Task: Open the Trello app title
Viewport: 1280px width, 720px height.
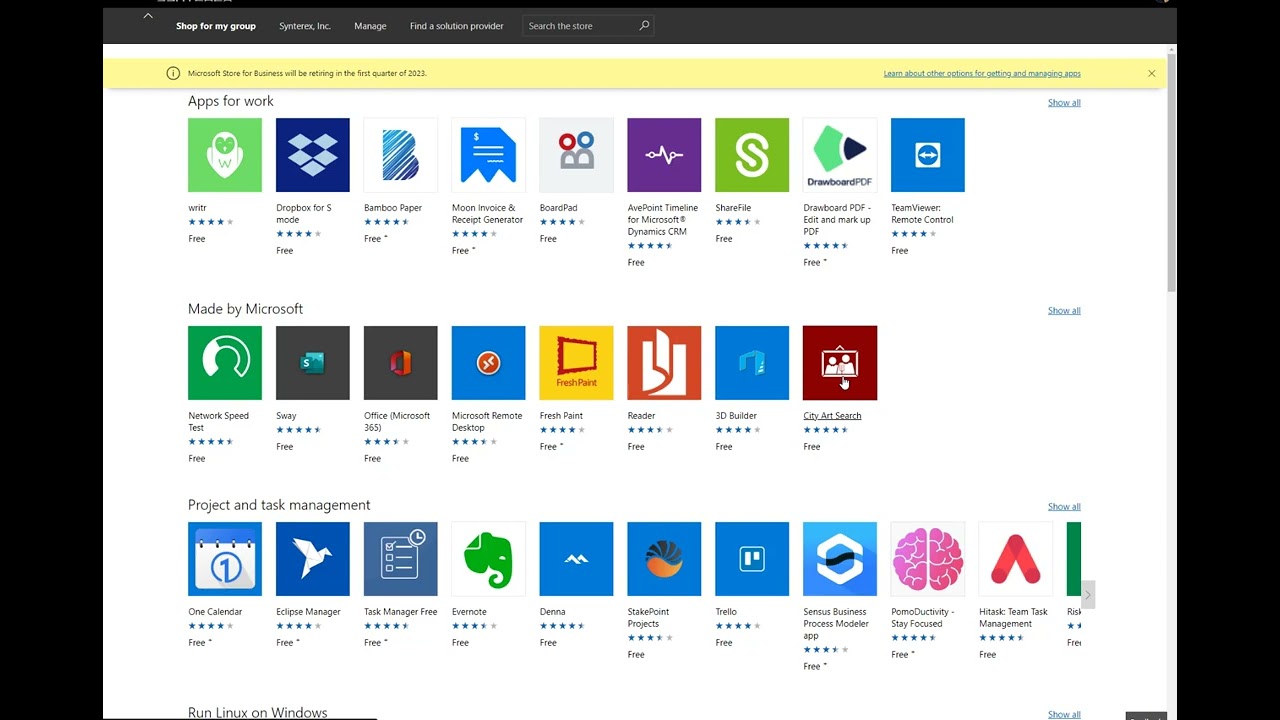Action: coord(726,612)
